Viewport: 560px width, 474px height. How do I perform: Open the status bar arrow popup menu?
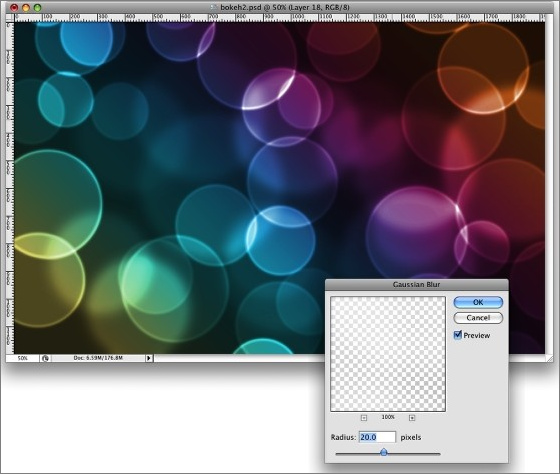coord(149,358)
